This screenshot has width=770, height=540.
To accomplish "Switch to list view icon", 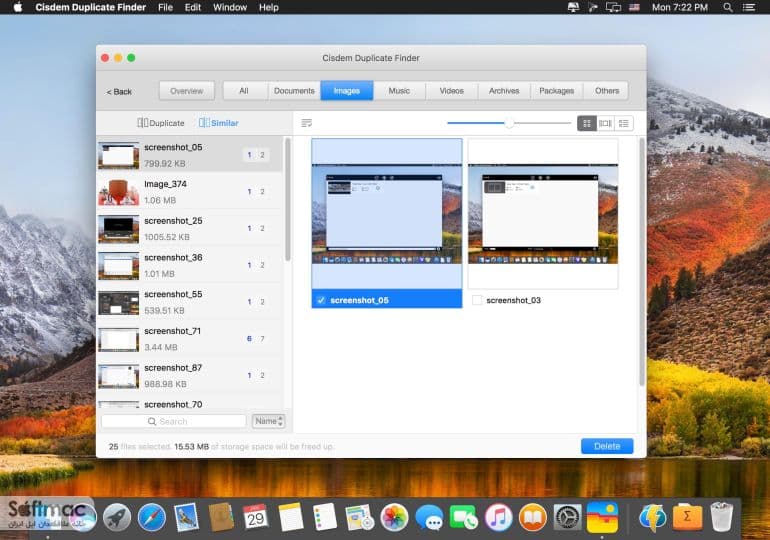I will (624, 123).
